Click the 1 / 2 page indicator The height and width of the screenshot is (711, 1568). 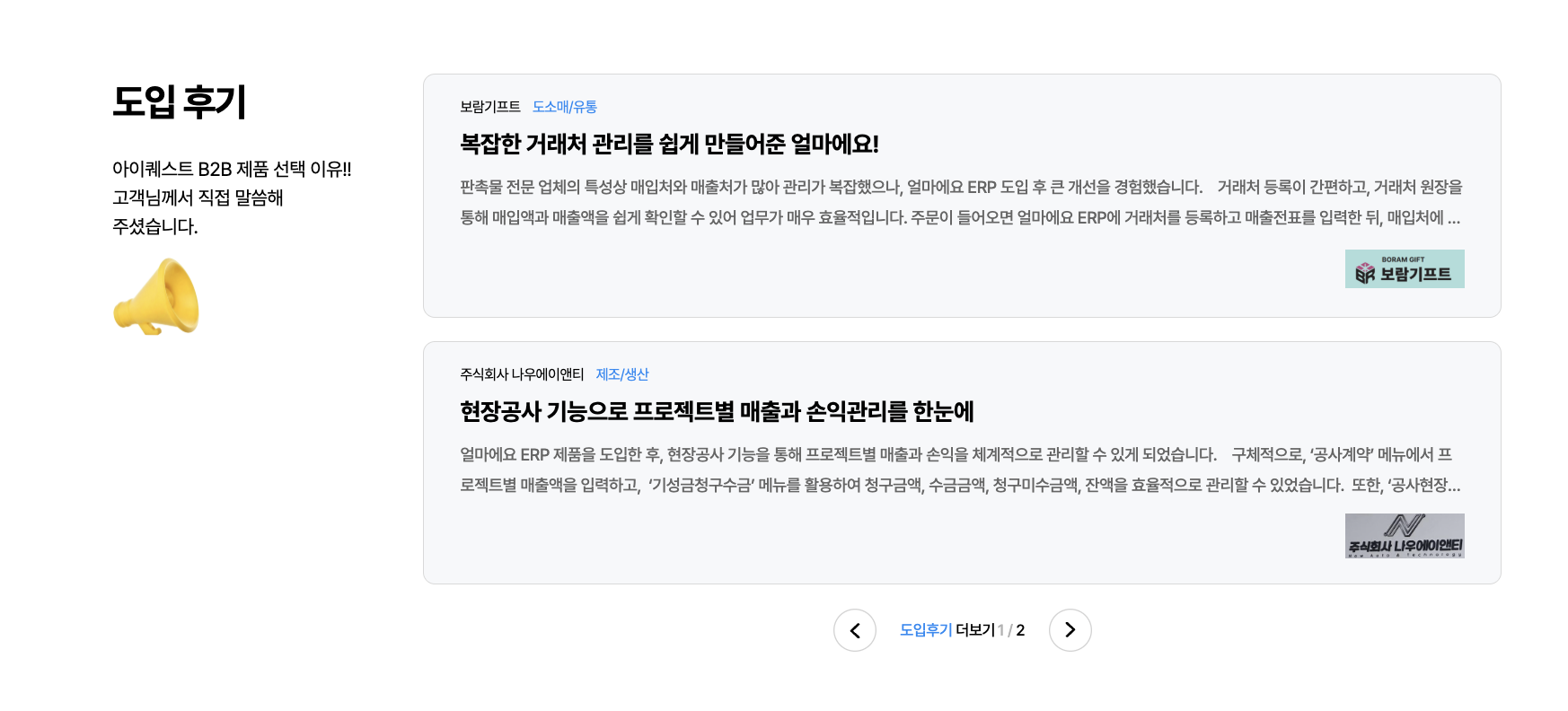1011,630
